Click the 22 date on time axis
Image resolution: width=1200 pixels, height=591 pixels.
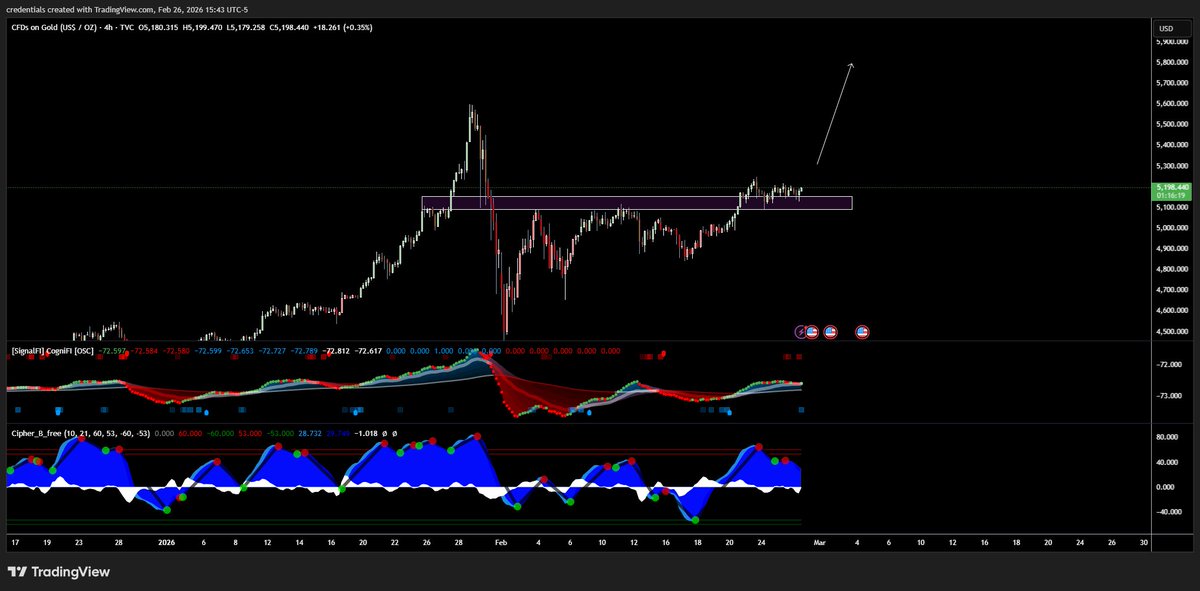tap(395, 543)
